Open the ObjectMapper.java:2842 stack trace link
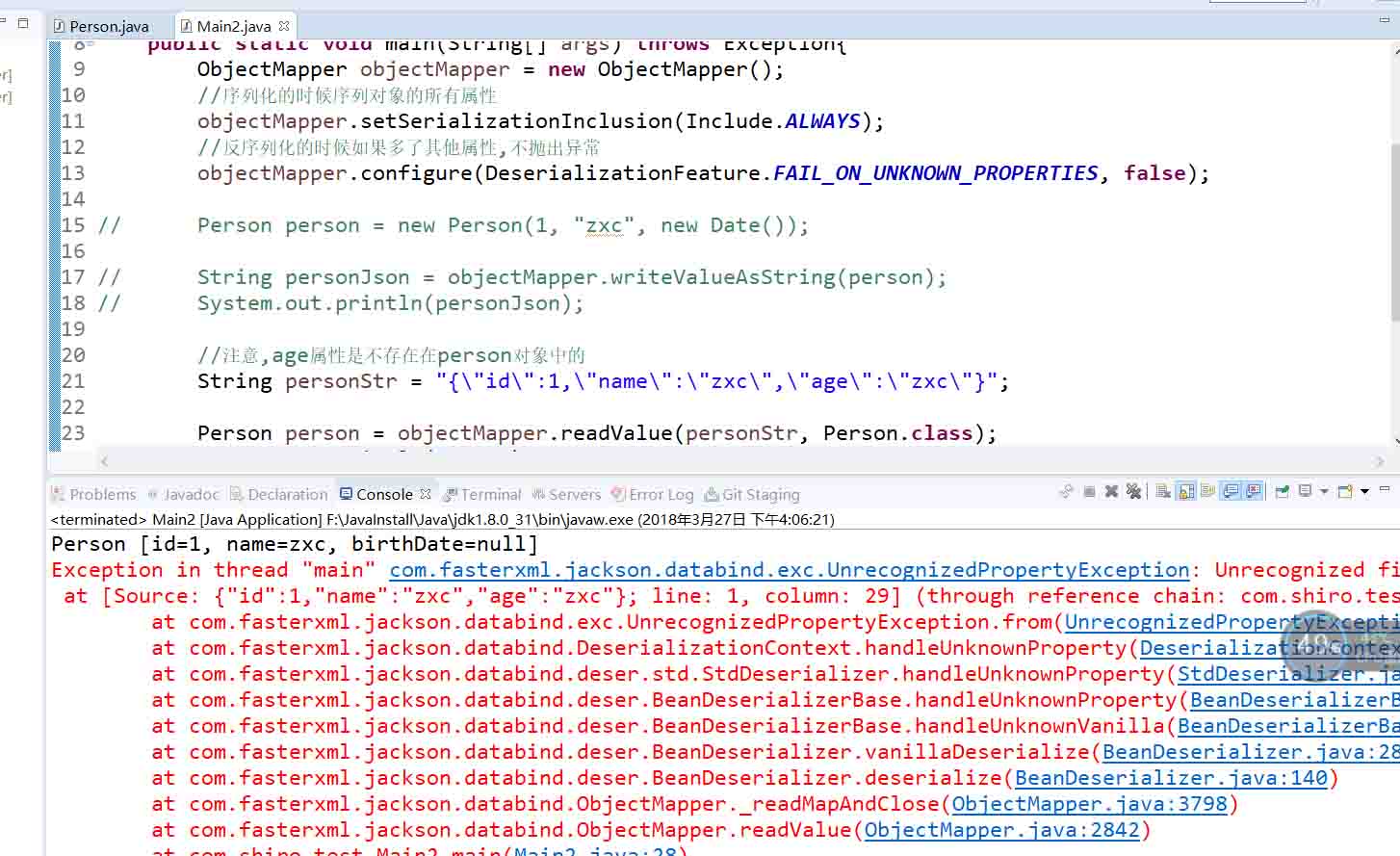 pos(1001,830)
